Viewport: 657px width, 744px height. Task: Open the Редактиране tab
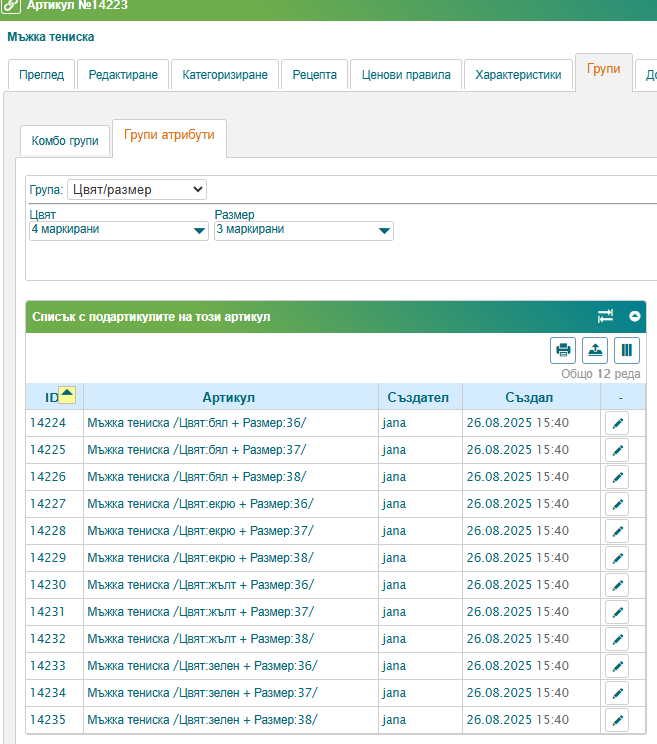(x=123, y=74)
